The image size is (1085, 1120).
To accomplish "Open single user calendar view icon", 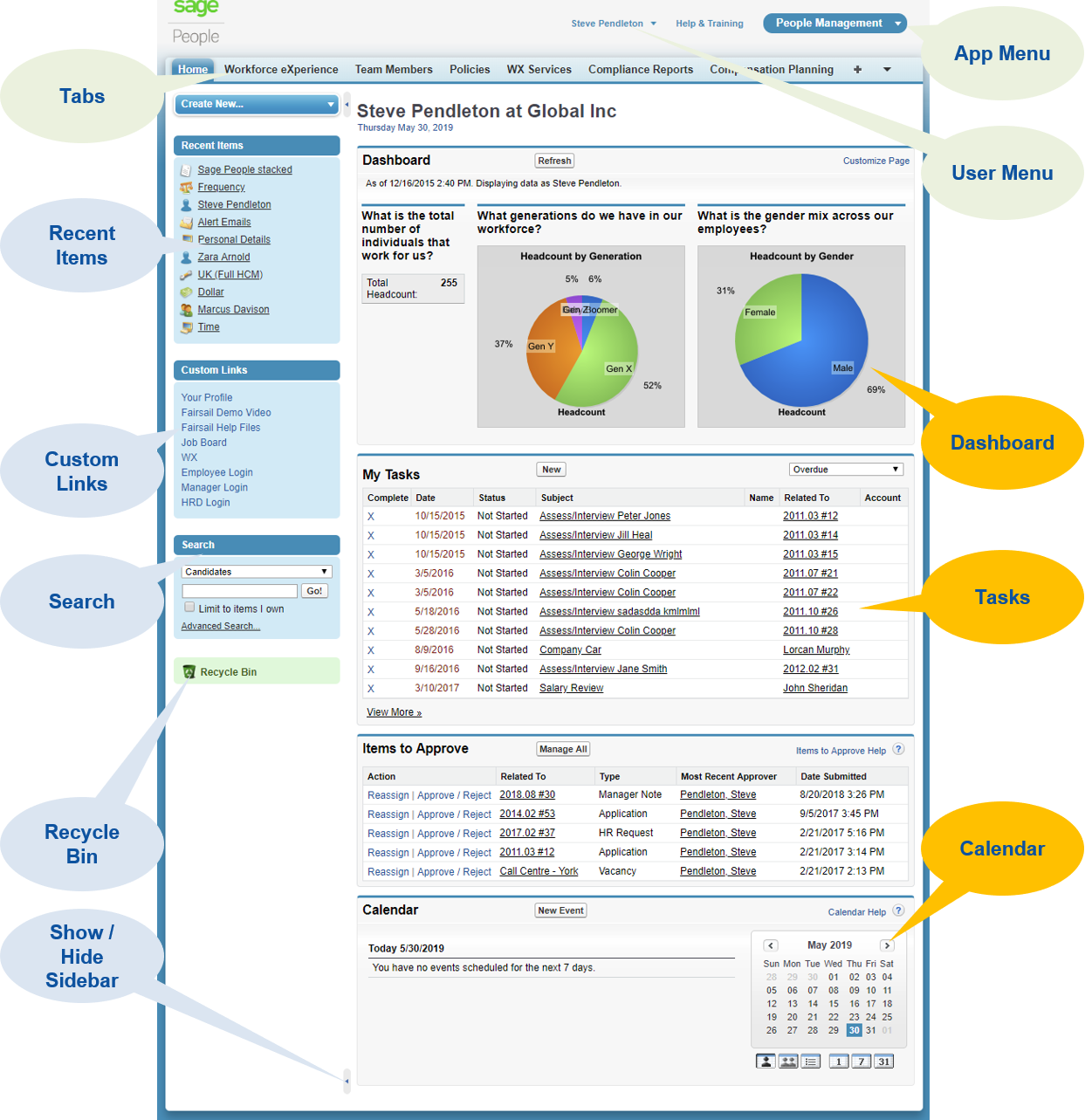I will tap(766, 1062).
